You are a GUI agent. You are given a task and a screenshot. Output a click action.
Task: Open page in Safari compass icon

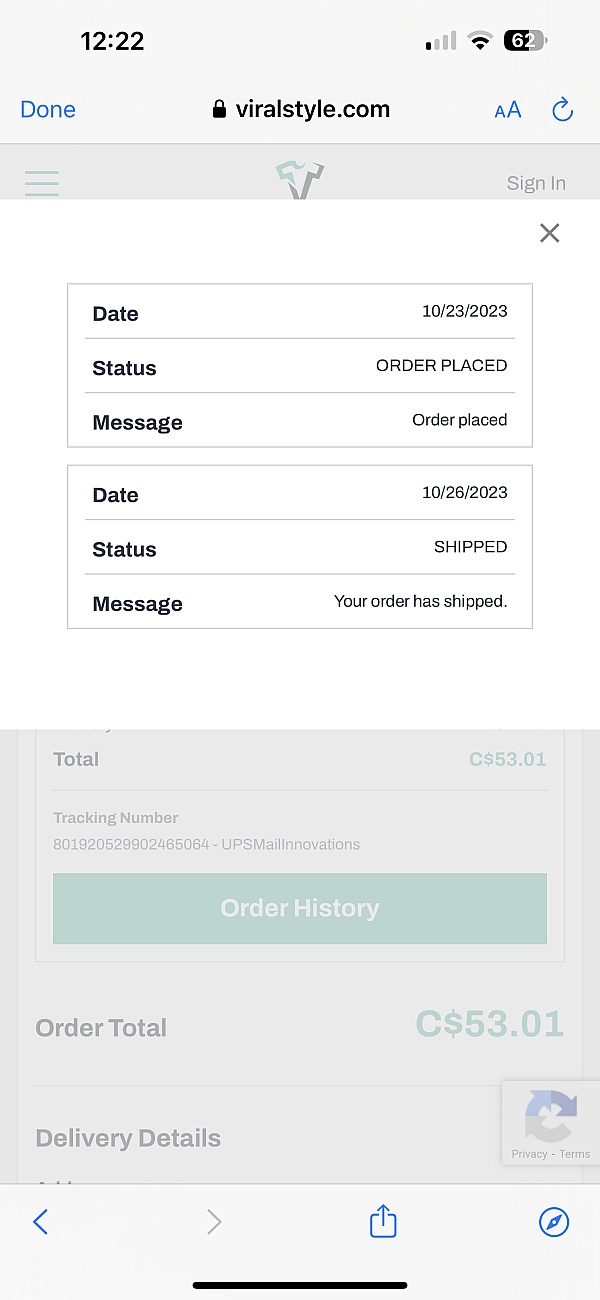[x=554, y=1221]
